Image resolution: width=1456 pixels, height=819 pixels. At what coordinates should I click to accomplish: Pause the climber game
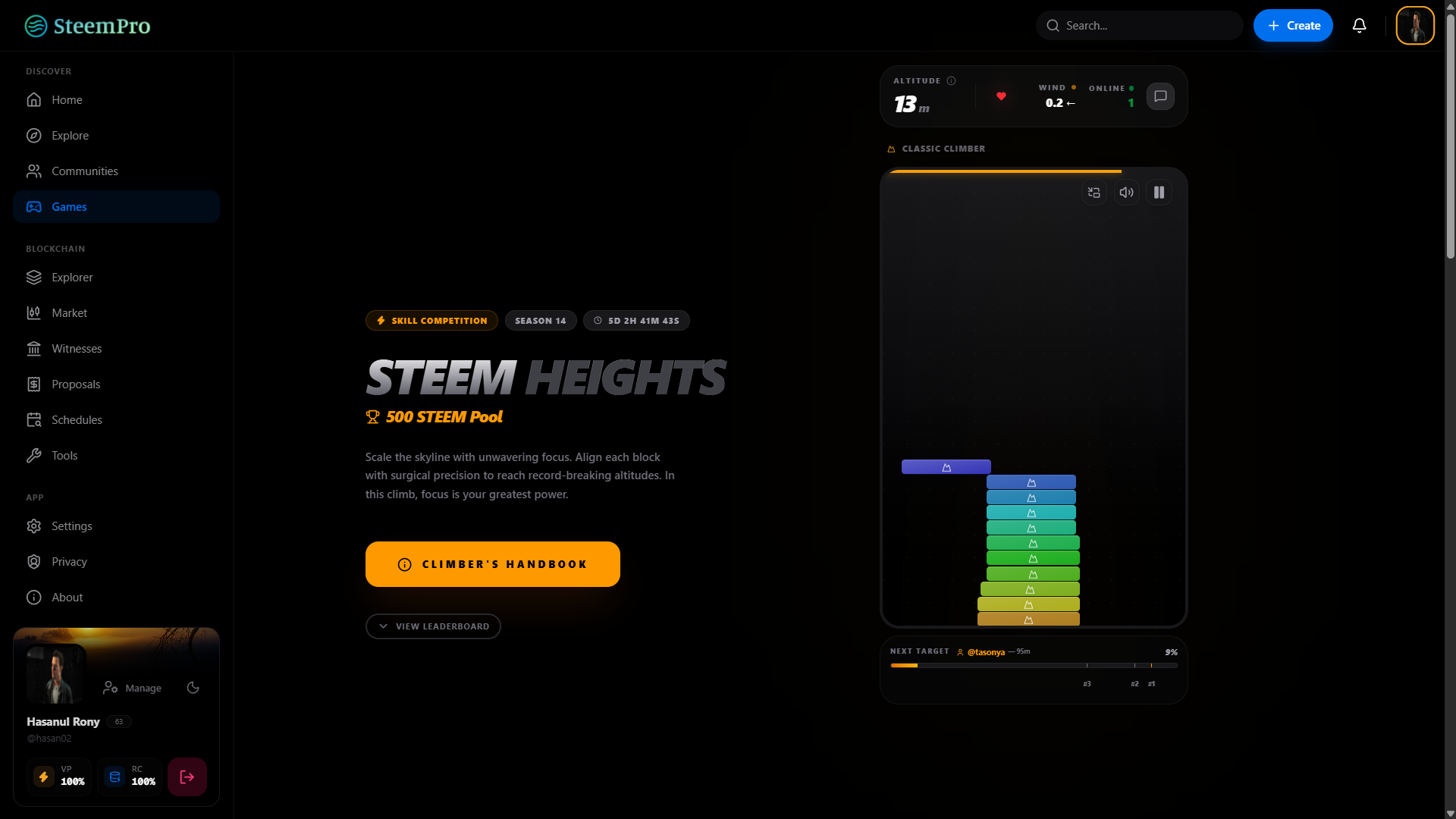coord(1159,193)
